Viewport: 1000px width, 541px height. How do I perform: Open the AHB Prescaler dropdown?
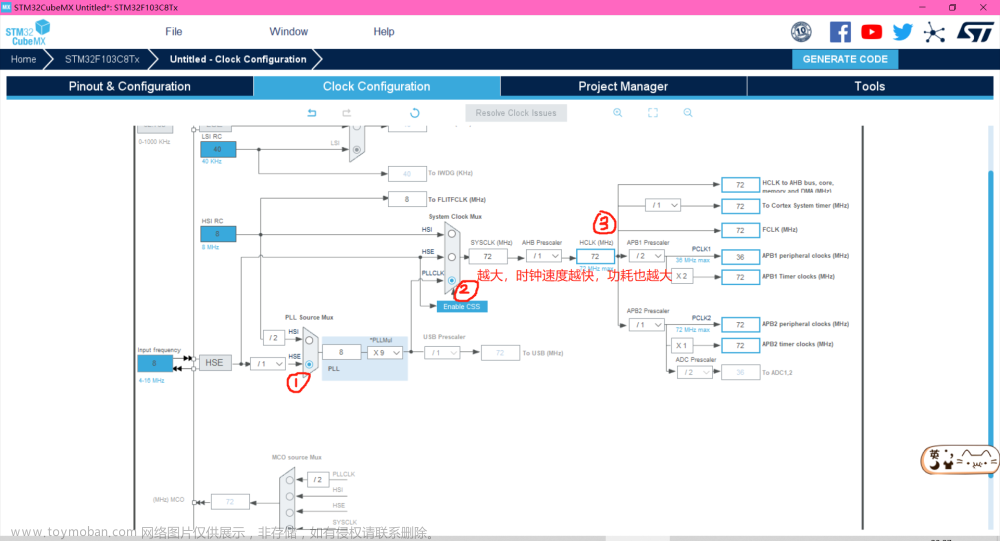click(x=544, y=256)
